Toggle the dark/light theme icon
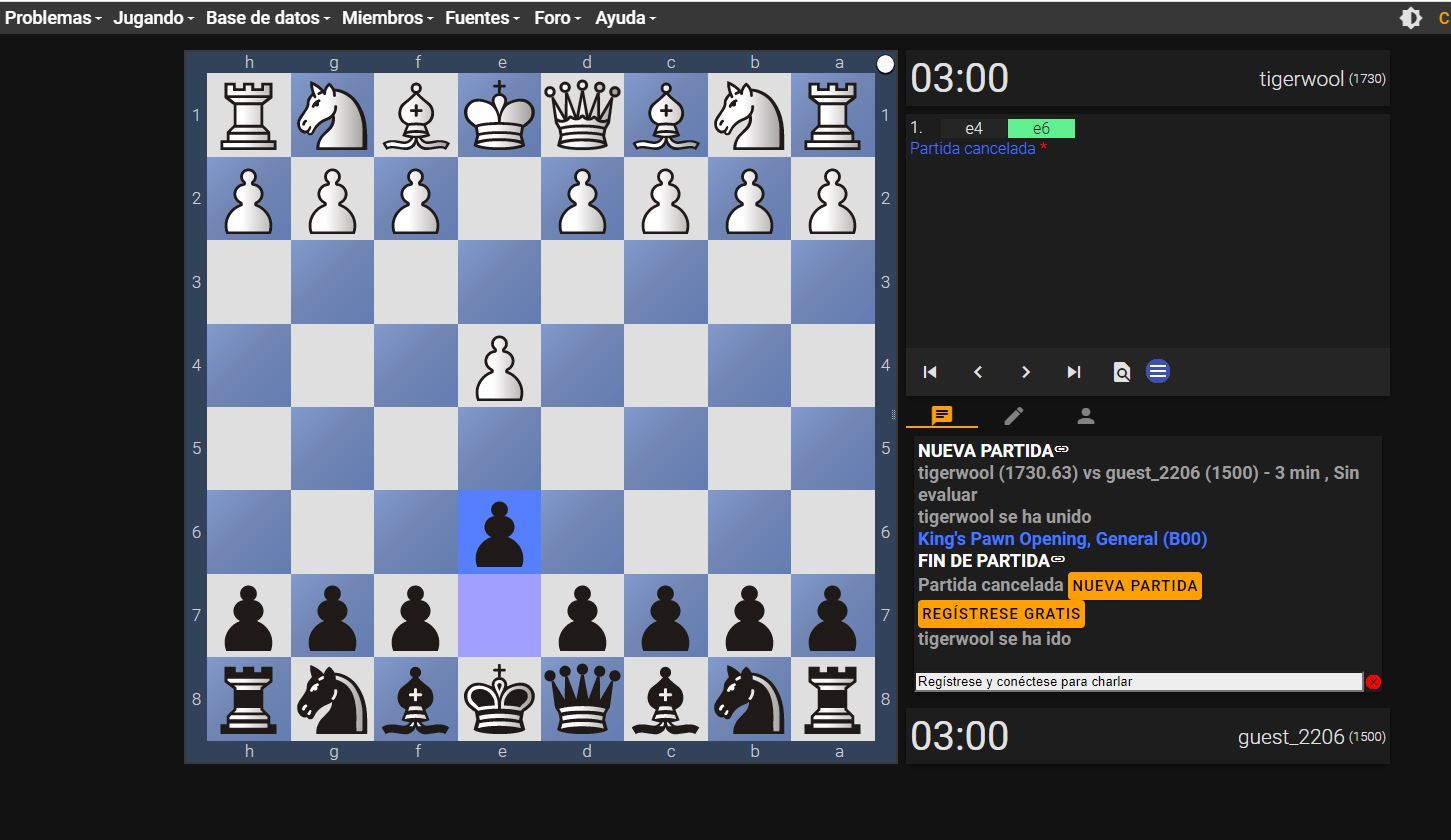Screen dimensions: 1451x840 tap(1410, 18)
